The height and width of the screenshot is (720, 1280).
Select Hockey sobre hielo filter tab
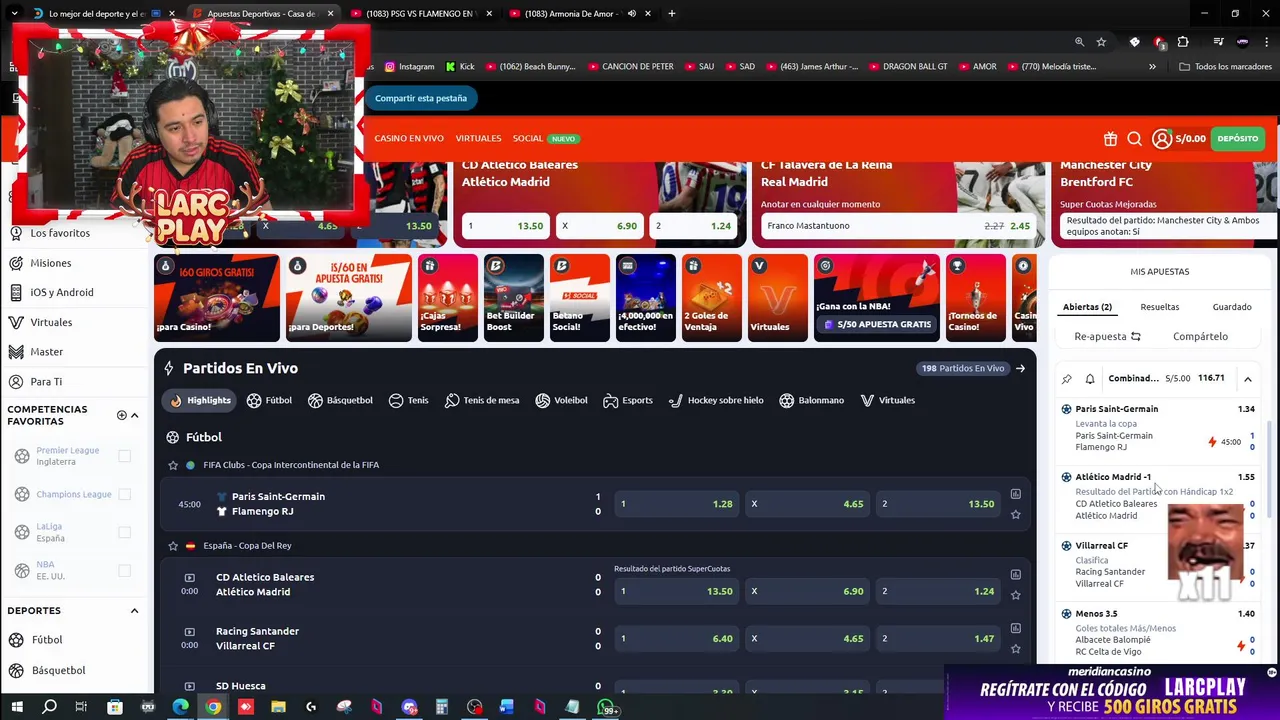(x=715, y=400)
